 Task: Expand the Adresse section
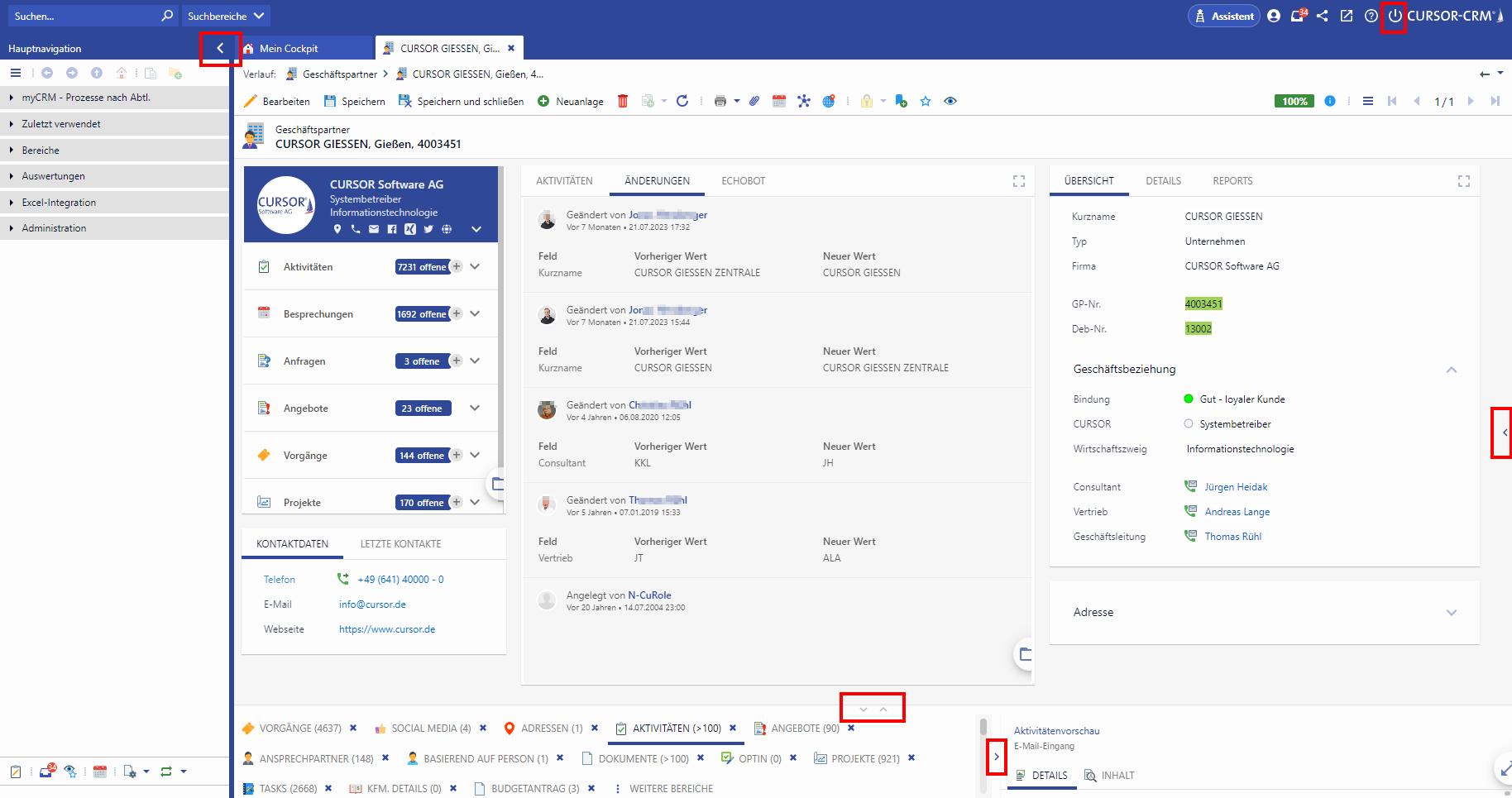(x=1451, y=613)
